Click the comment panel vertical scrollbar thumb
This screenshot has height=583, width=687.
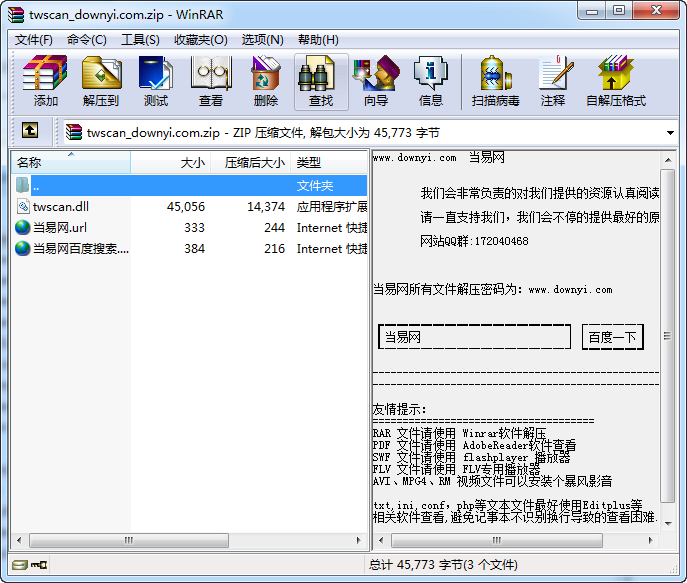667,336
